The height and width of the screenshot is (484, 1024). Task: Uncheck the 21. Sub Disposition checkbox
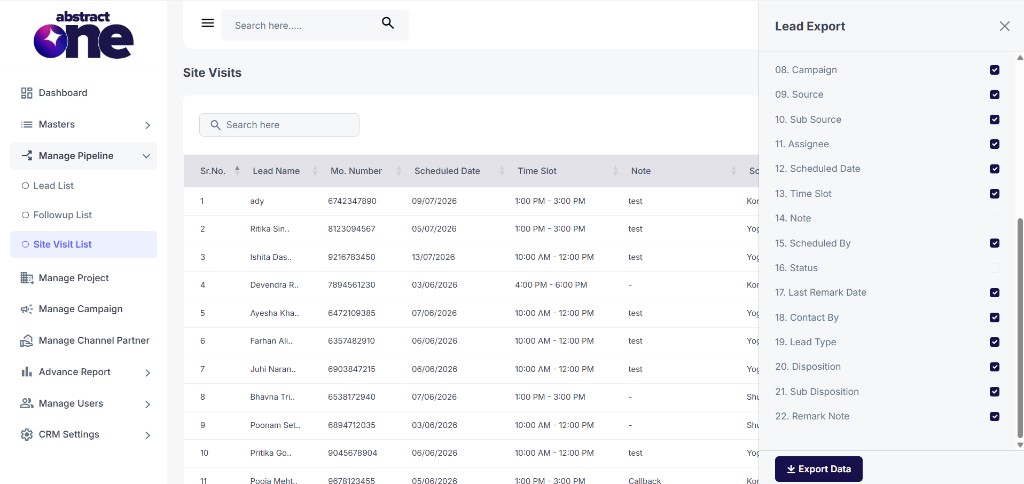994,391
